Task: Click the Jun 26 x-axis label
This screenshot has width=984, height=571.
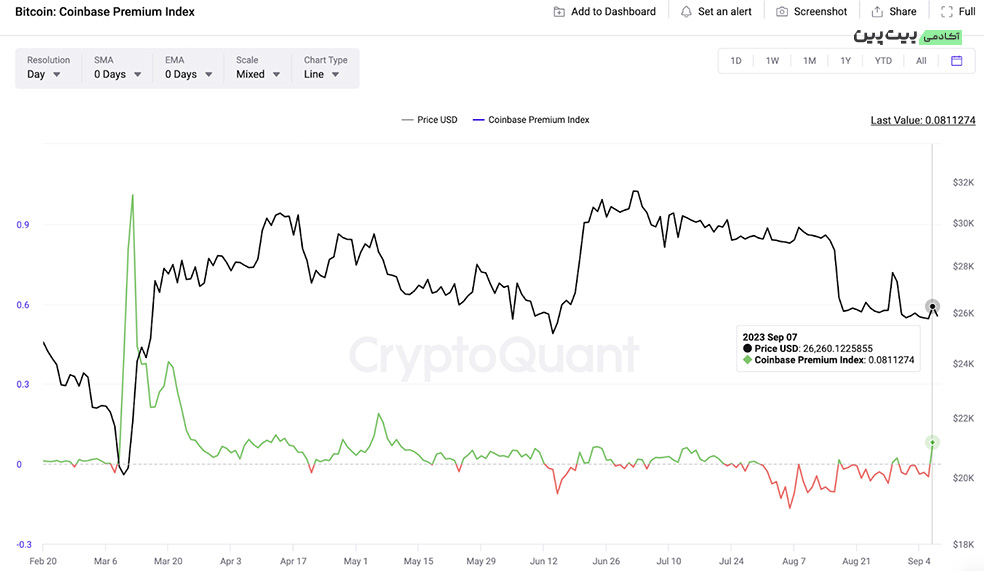Action: tap(606, 561)
